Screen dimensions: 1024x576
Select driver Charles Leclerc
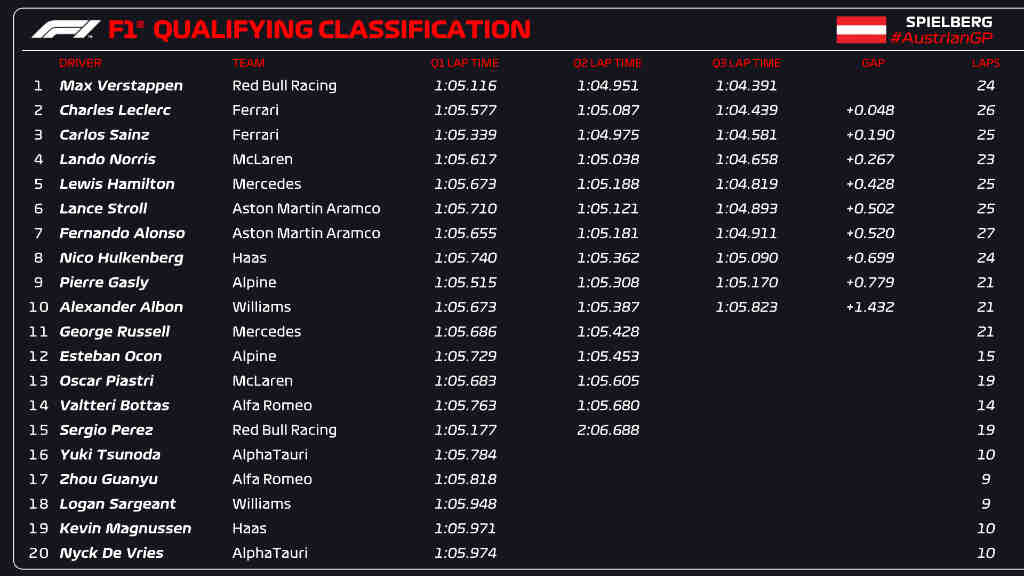pyautogui.click(x=115, y=110)
